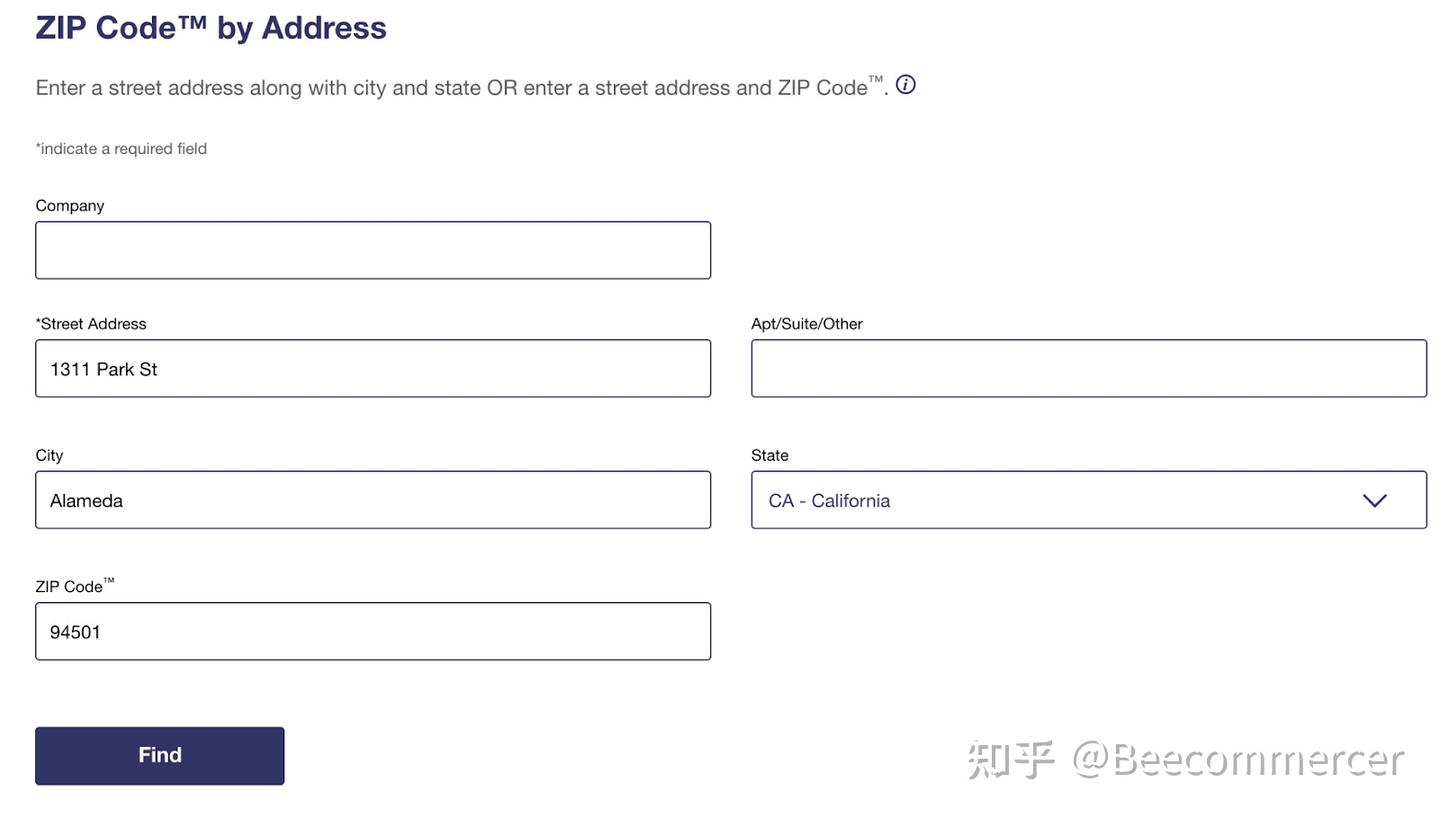Click the @Beecommercer watermark text

coord(1239,760)
